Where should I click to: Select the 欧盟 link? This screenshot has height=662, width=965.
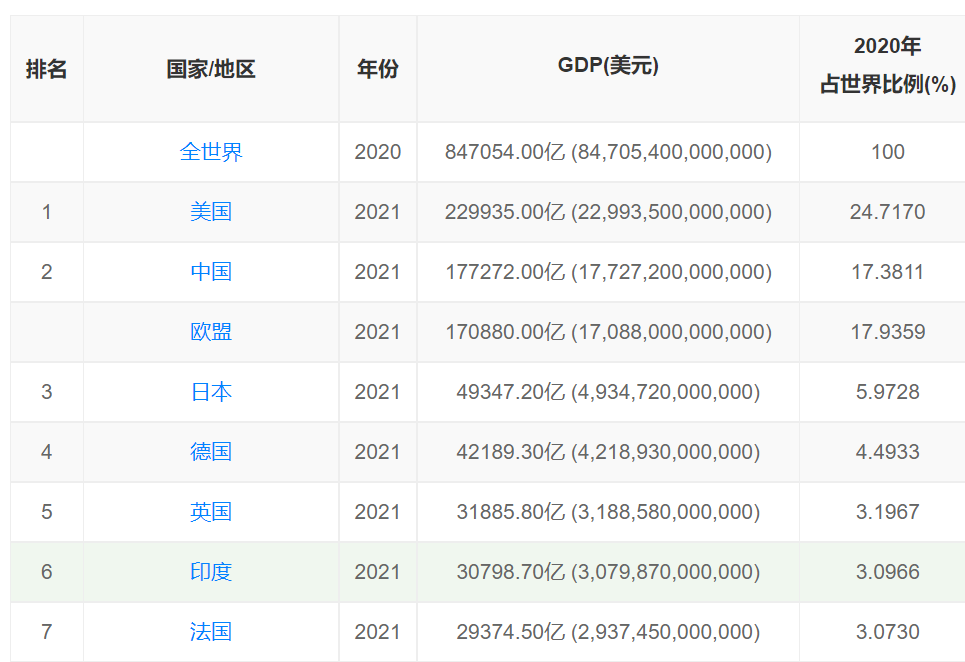[211, 332]
